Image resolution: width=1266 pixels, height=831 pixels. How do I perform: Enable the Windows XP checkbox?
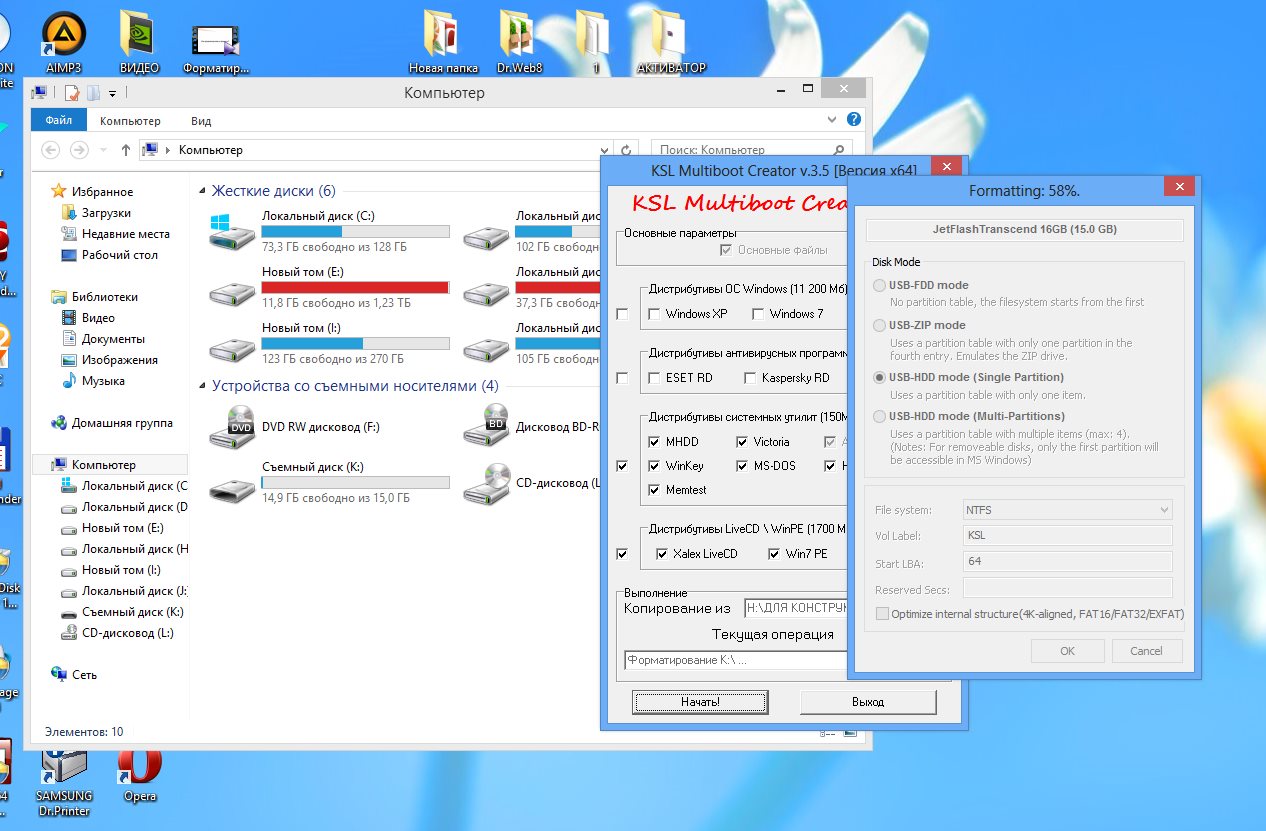(655, 314)
